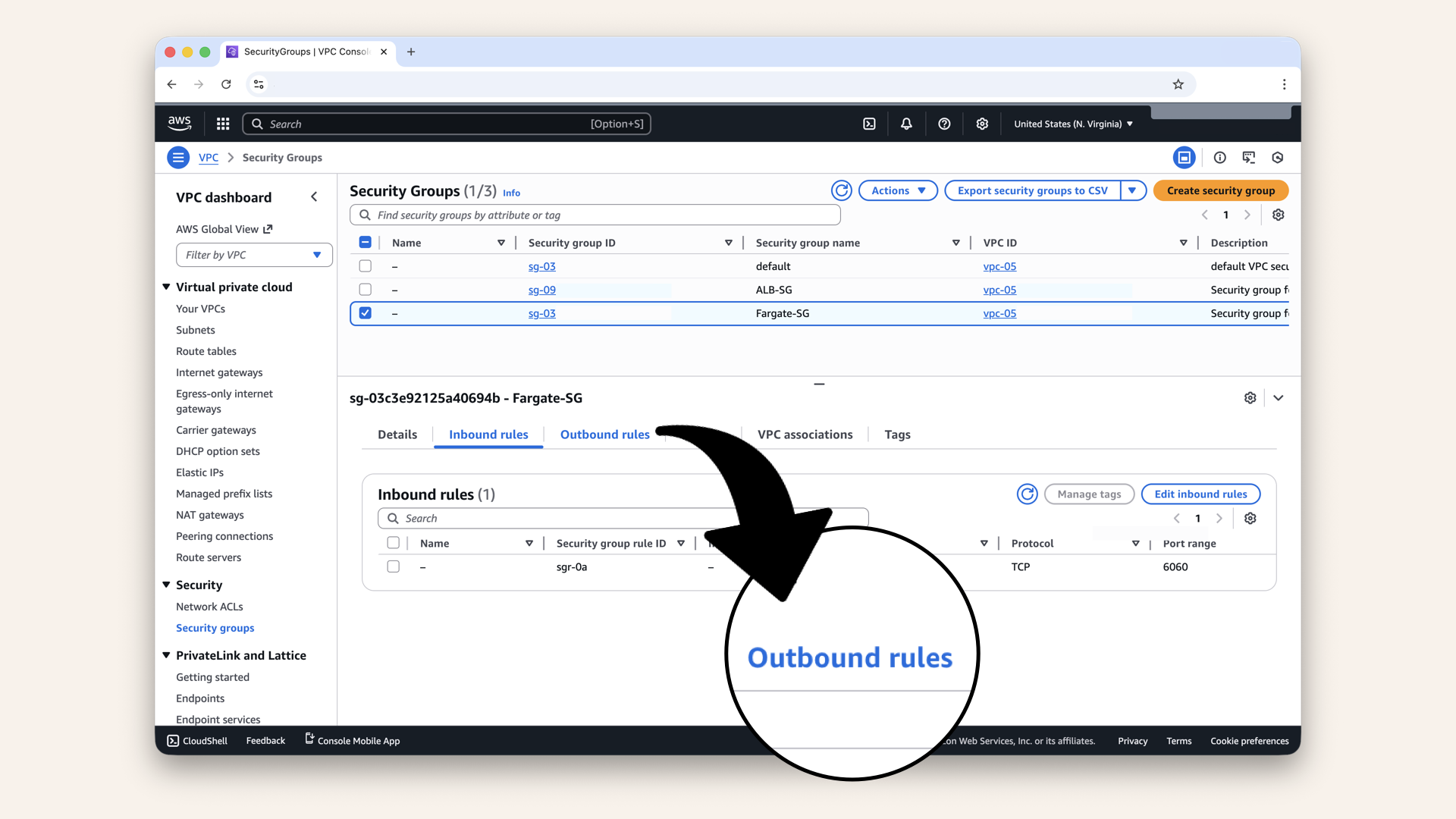Image resolution: width=1456 pixels, height=819 pixels.
Task: Open the AWS Help panel via the question mark icon
Action: pos(944,123)
